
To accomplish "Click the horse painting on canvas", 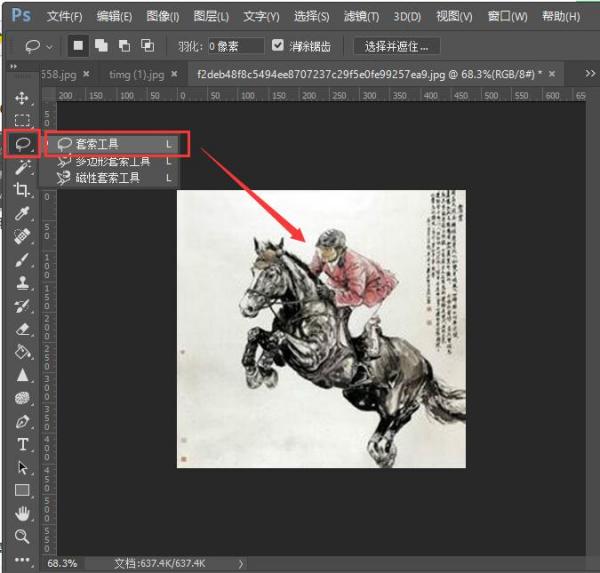I will point(321,329).
